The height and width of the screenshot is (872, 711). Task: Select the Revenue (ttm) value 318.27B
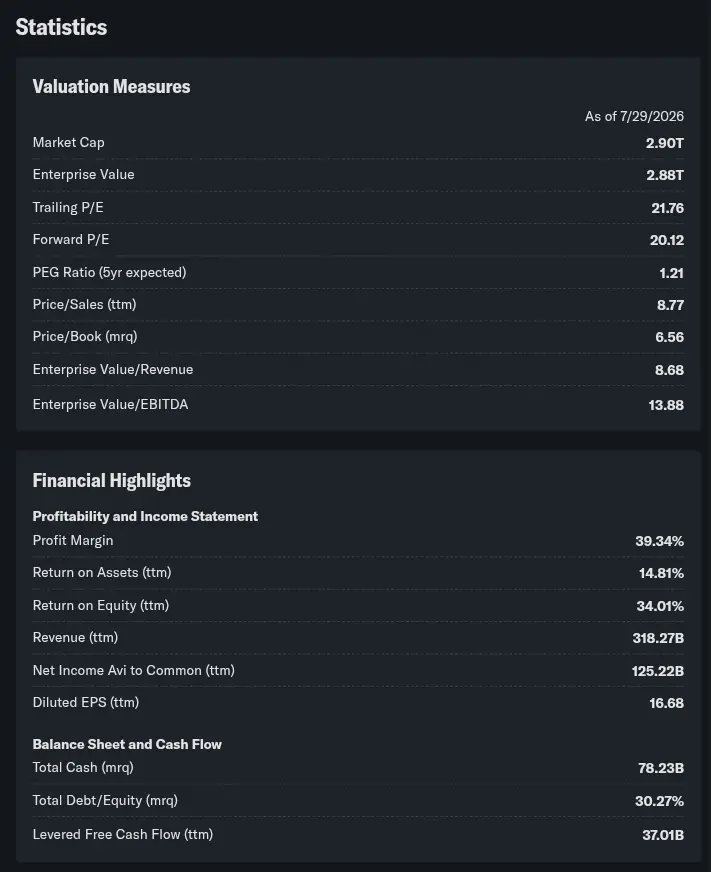(658, 638)
